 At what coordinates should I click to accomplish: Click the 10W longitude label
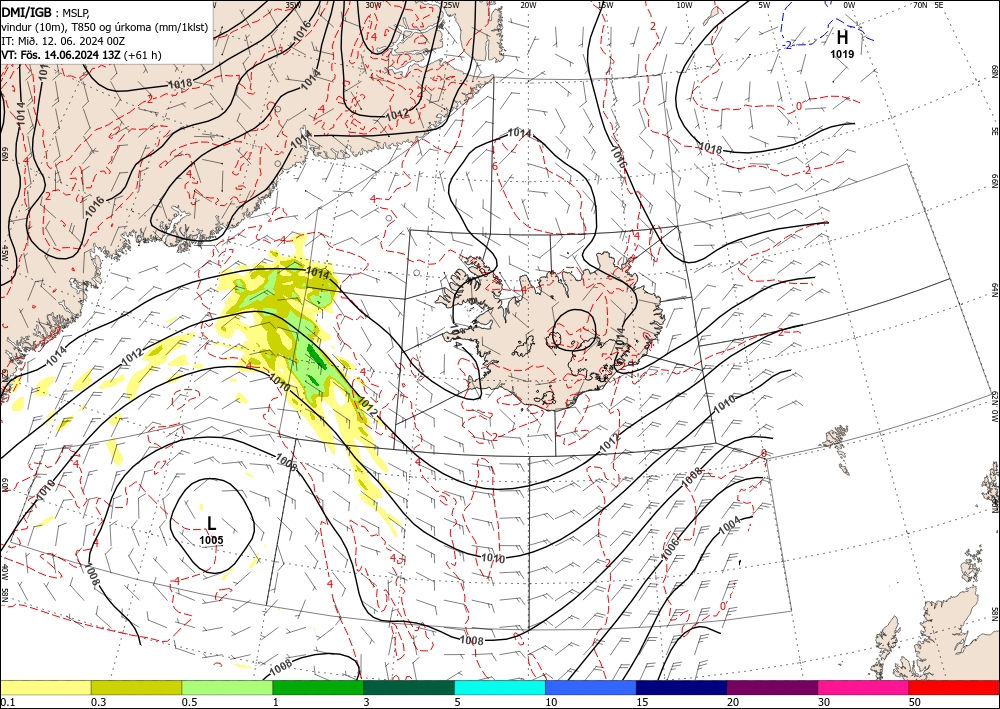[x=684, y=4]
